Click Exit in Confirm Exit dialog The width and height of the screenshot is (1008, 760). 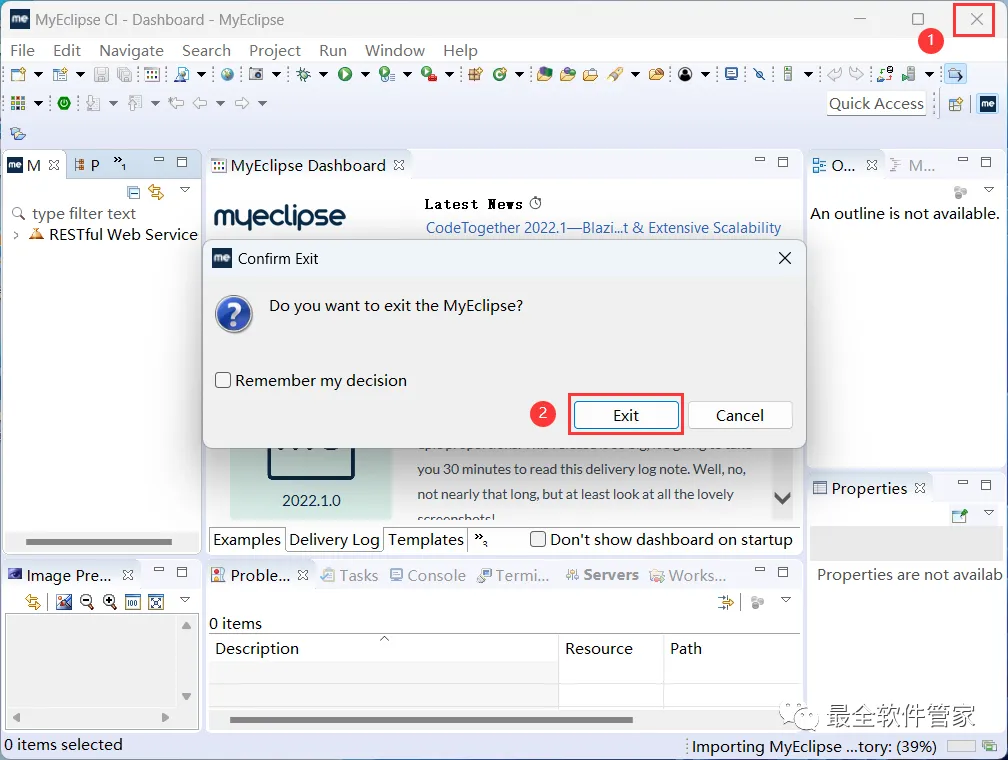626,415
